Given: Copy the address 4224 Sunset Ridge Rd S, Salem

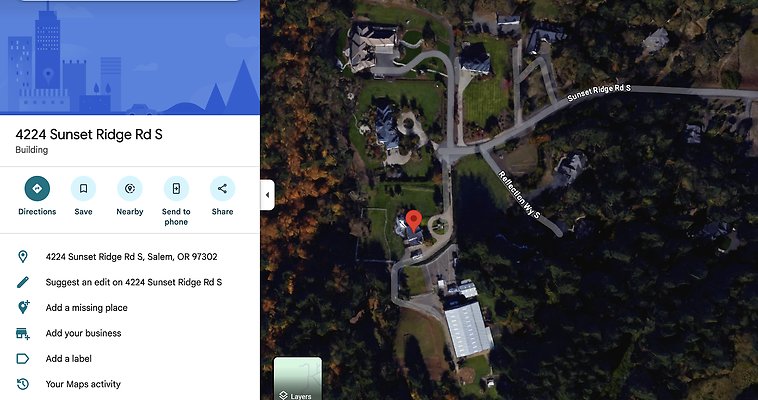Looking at the screenshot, I should [131, 256].
